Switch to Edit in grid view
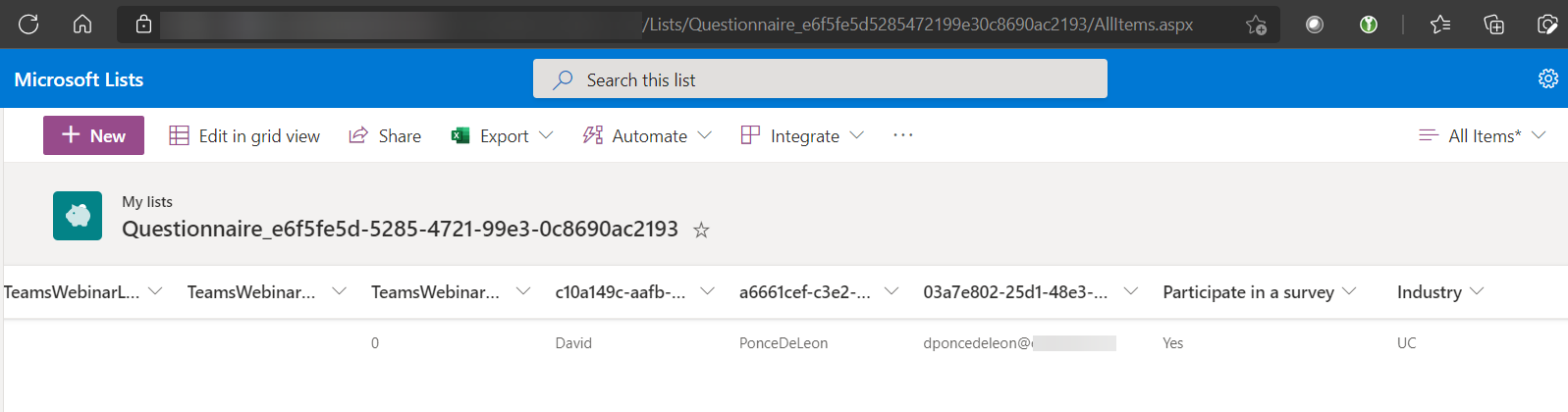This screenshot has height=412, width=1568. coord(244,135)
